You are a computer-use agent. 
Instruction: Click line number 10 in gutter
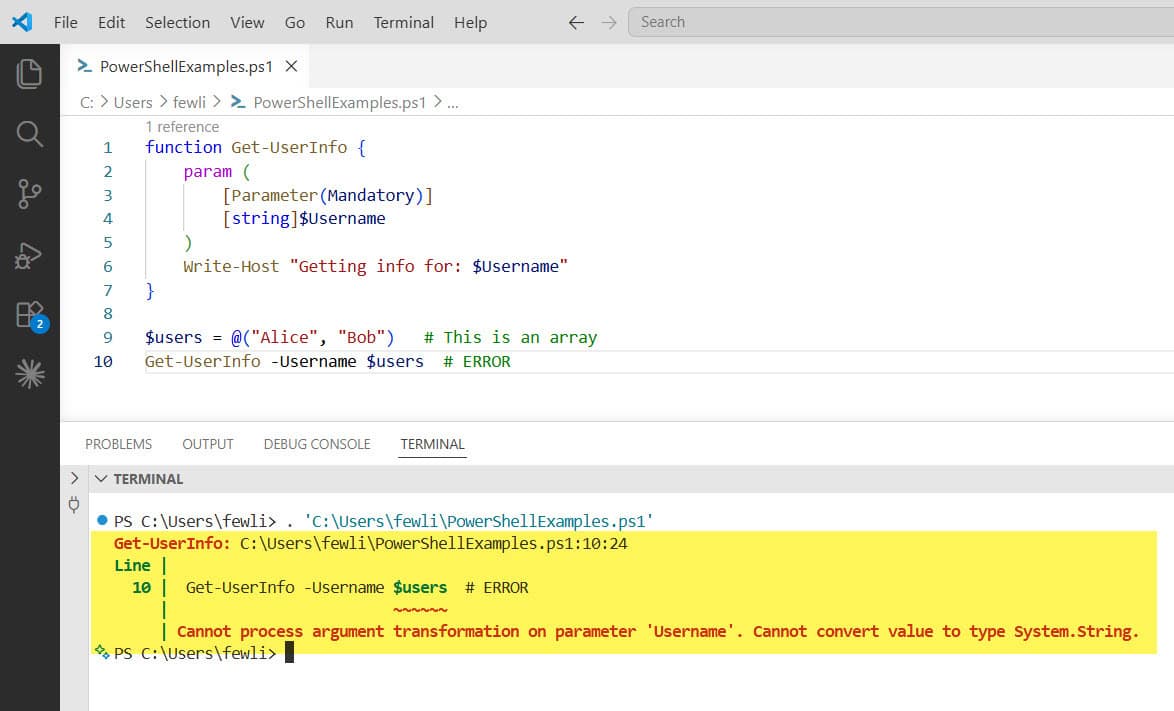[x=103, y=361]
